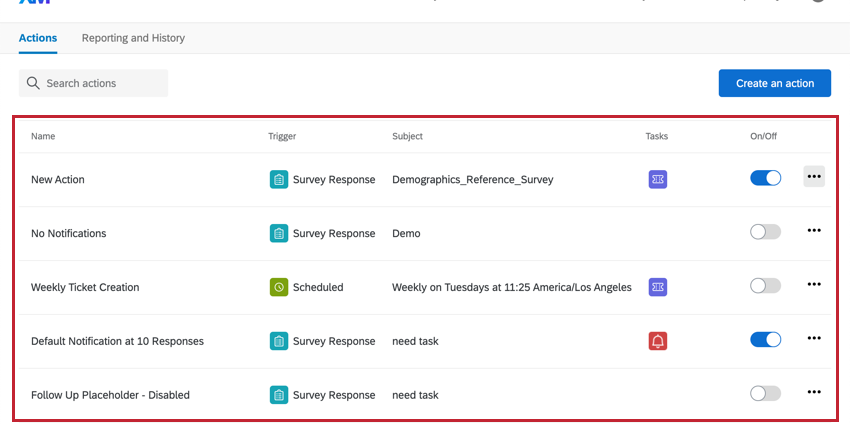
Task: Open the three-dot menu for No Notifications
Action: pyautogui.click(x=814, y=230)
